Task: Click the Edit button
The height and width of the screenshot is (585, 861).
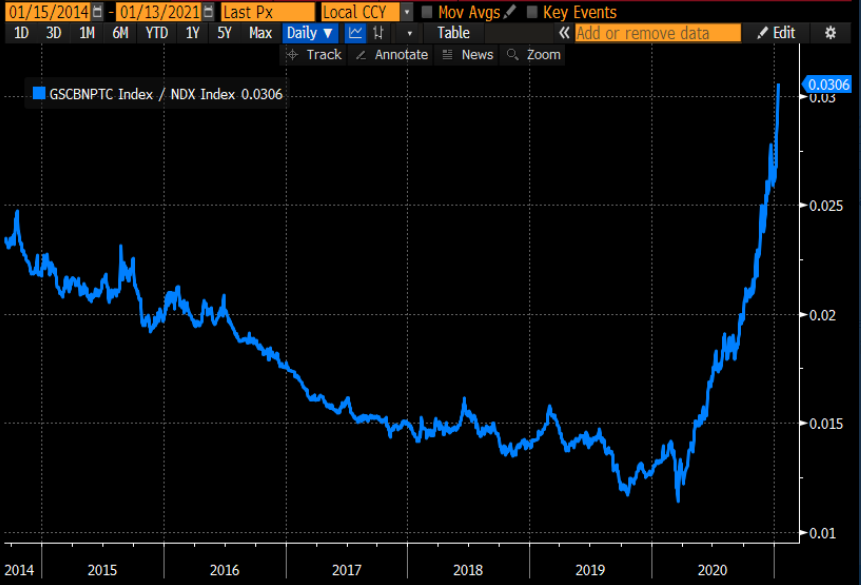Action: [776, 33]
